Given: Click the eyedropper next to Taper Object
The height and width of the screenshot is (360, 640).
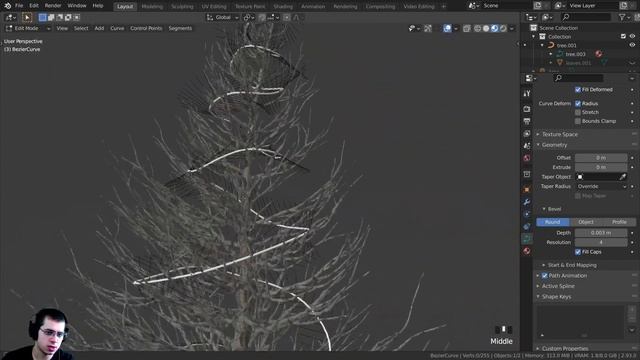Looking at the screenshot, I should point(622,177).
